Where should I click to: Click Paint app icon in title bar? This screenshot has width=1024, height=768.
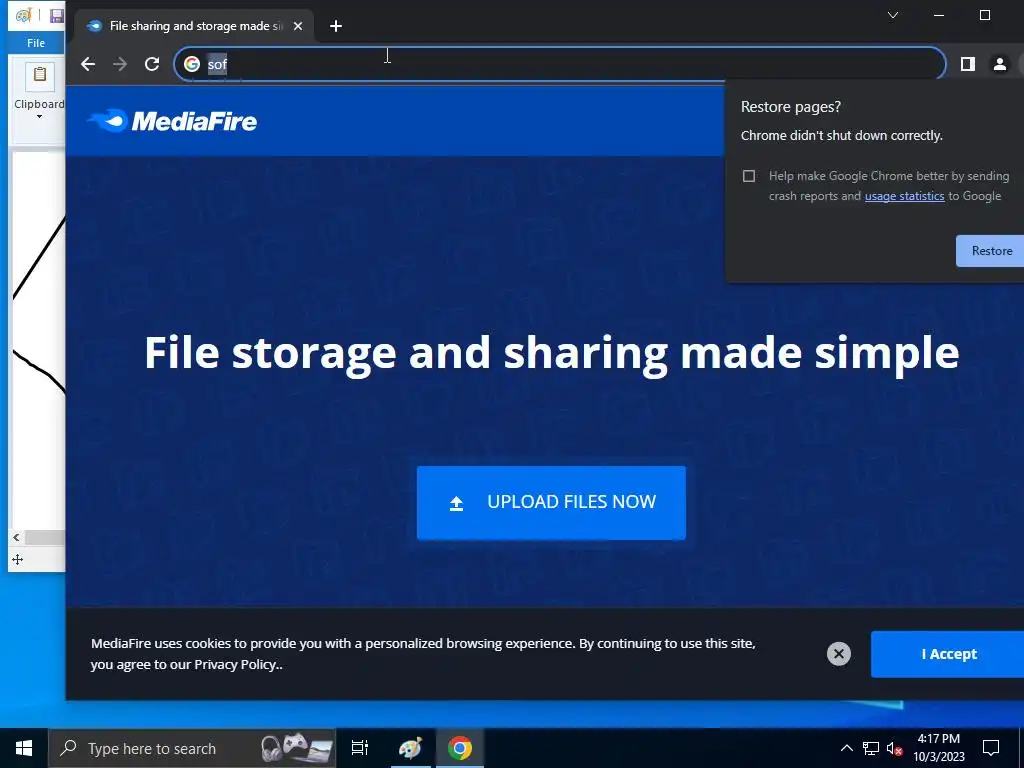[24, 15]
